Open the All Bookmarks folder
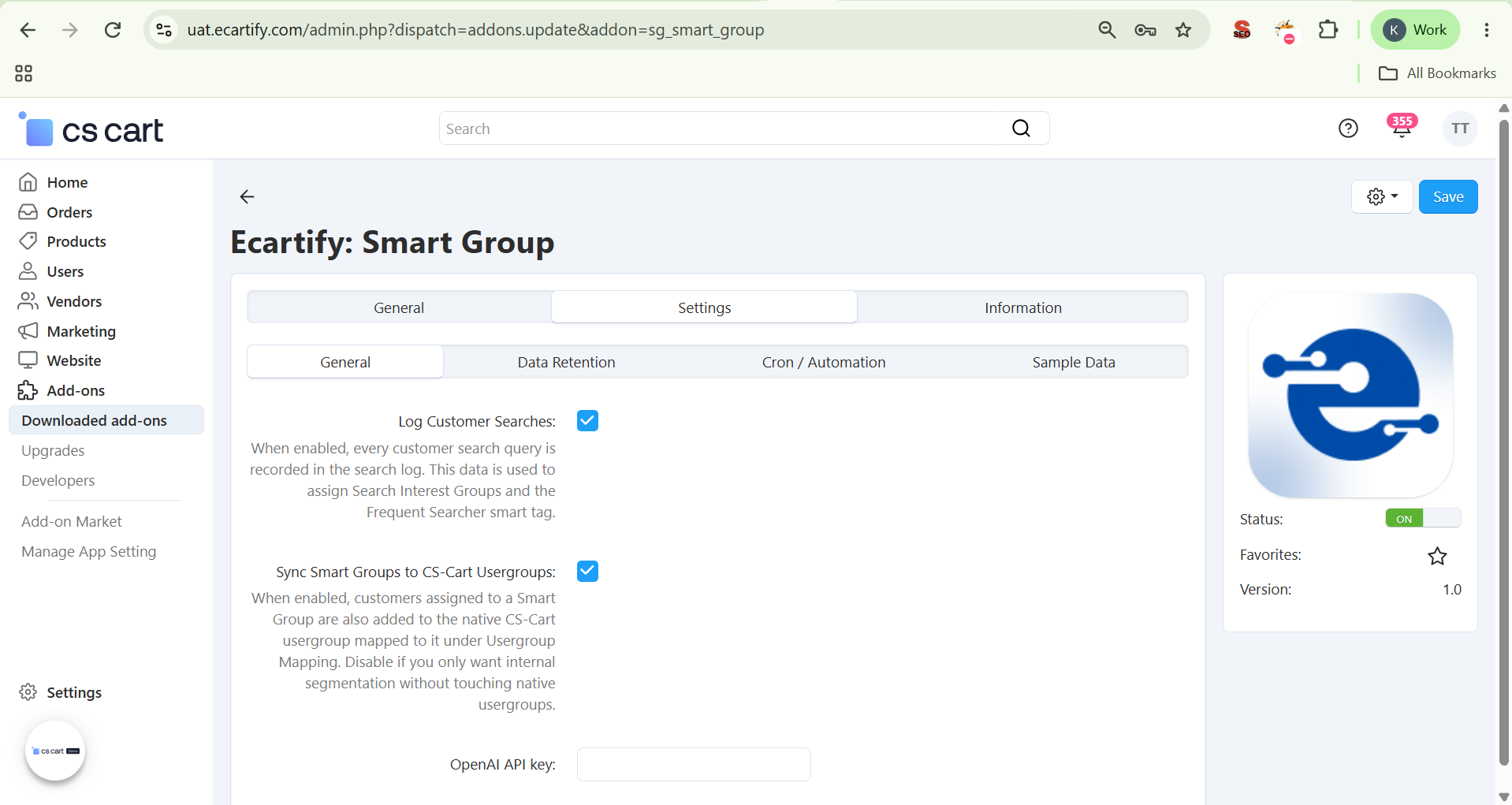The image size is (1512, 805). point(1436,73)
